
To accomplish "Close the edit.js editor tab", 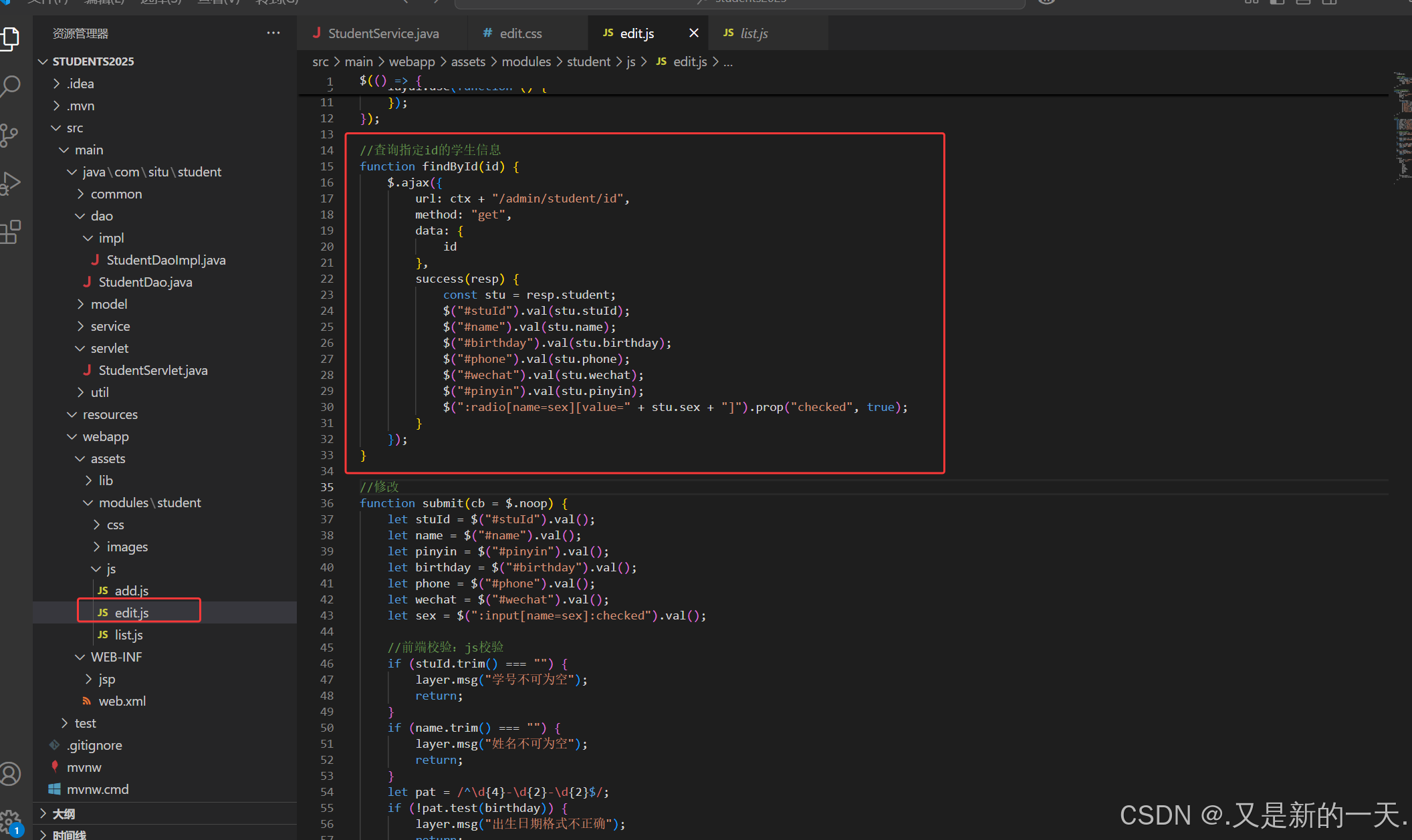I will click(694, 33).
